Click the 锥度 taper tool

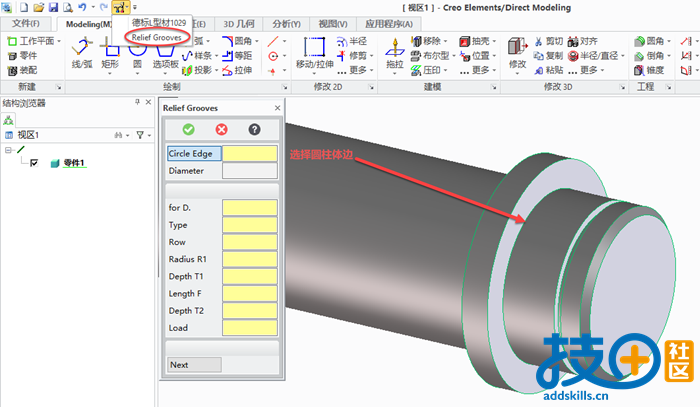click(x=650, y=70)
